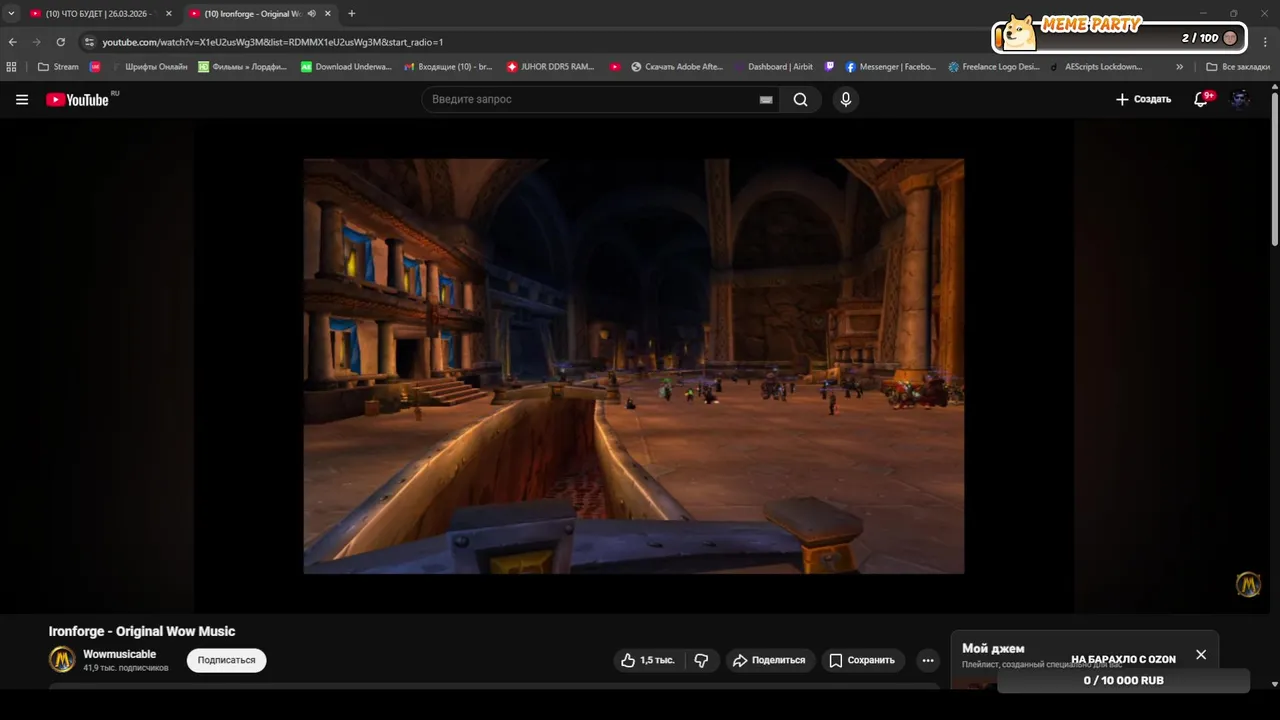1280x720 pixels.
Task: Open the Chrome apps grid shortcut
Action: click(12, 67)
